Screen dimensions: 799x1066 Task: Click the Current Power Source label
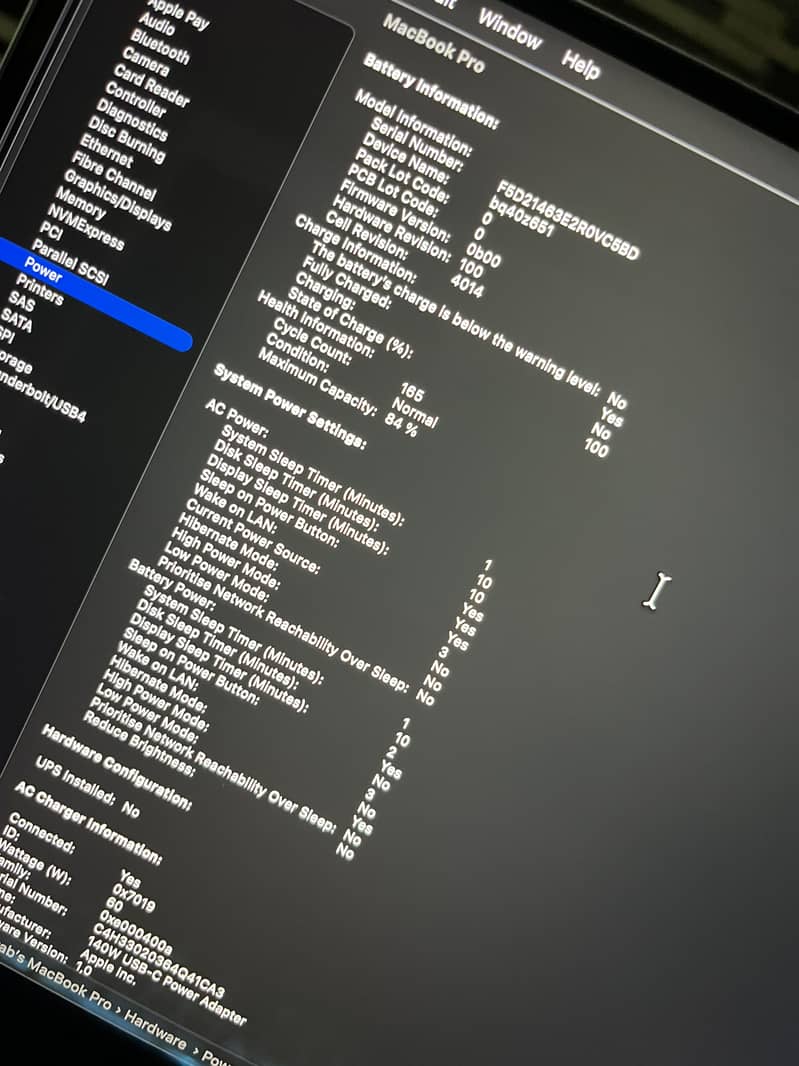tap(252, 536)
